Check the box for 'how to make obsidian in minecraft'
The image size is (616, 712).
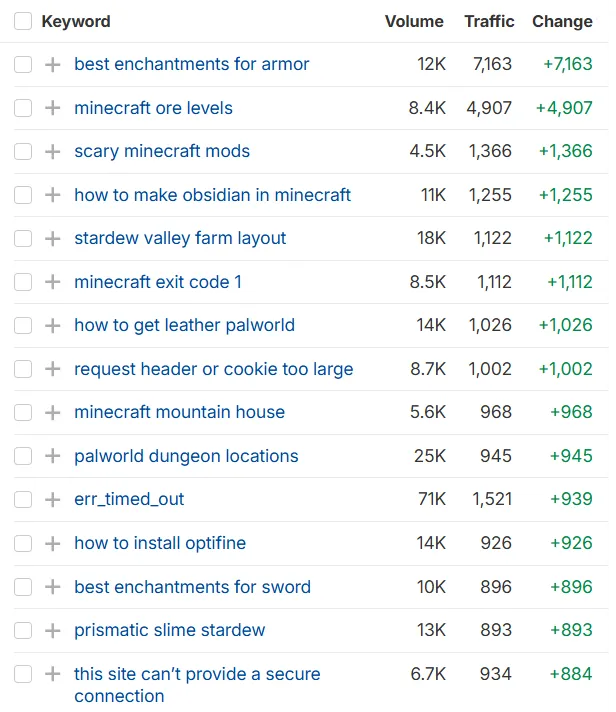pyautogui.click(x=23, y=195)
